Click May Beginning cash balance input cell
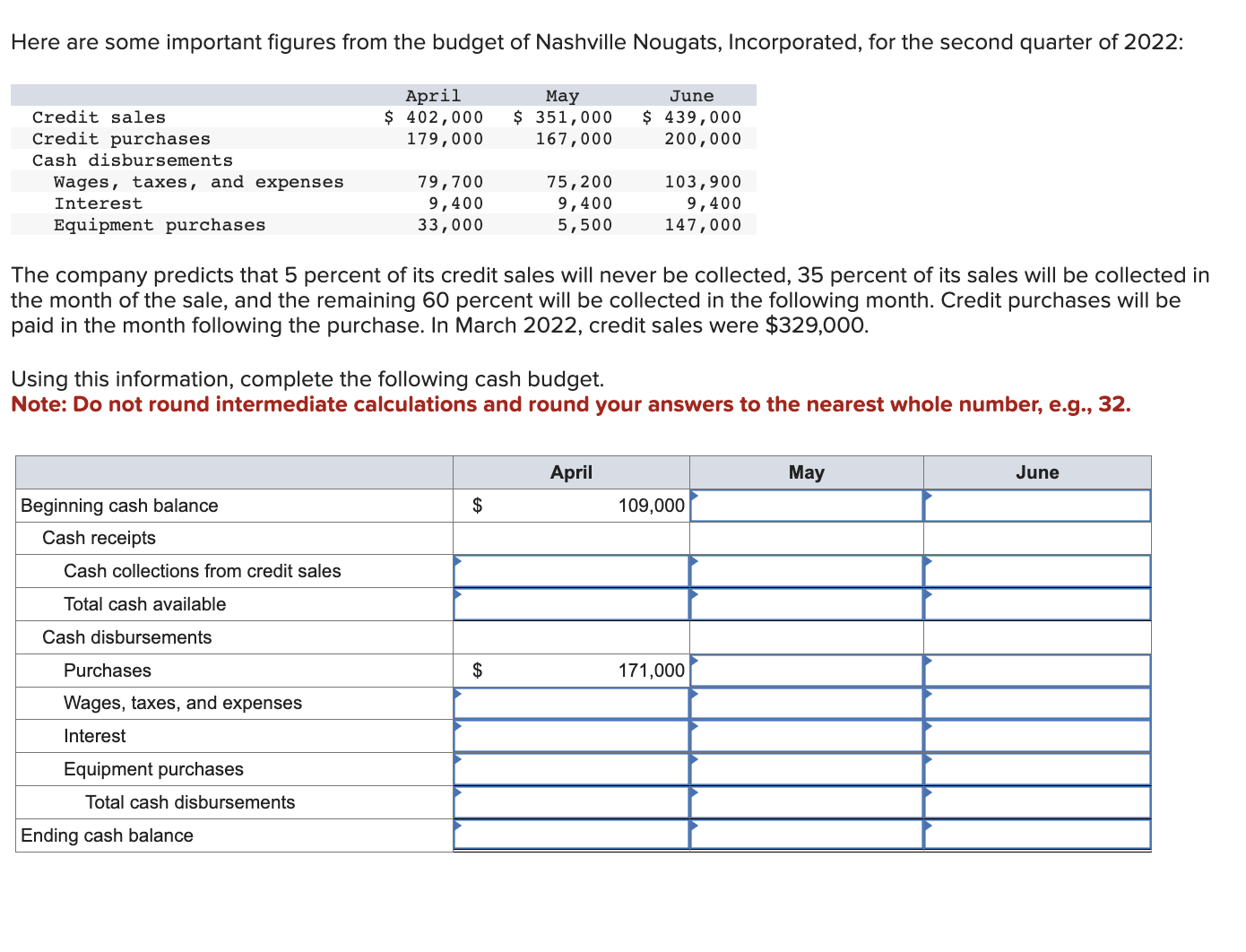Viewport: 1246px width, 952px height. pos(807,506)
